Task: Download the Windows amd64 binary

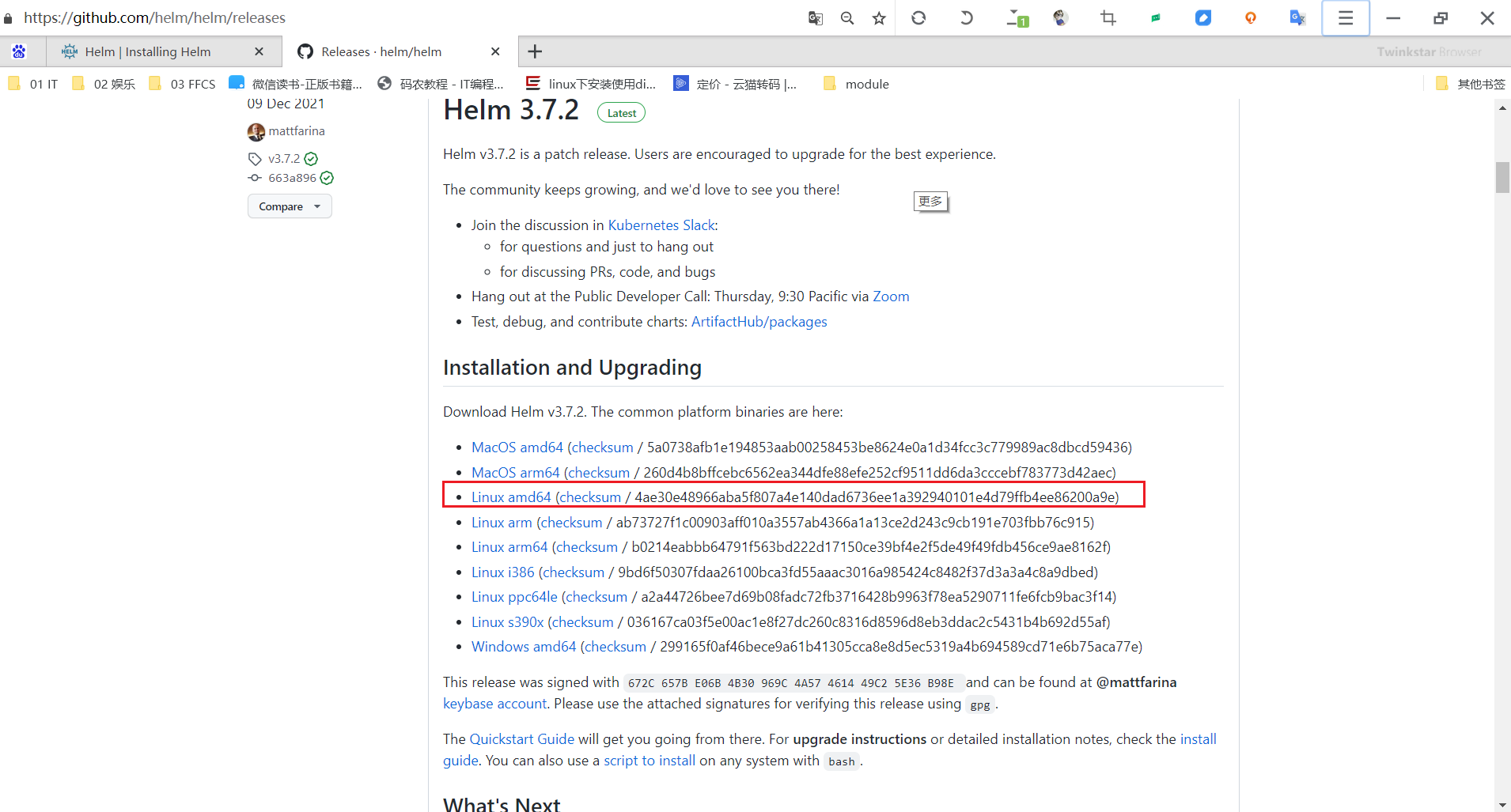Action: coord(524,647)
